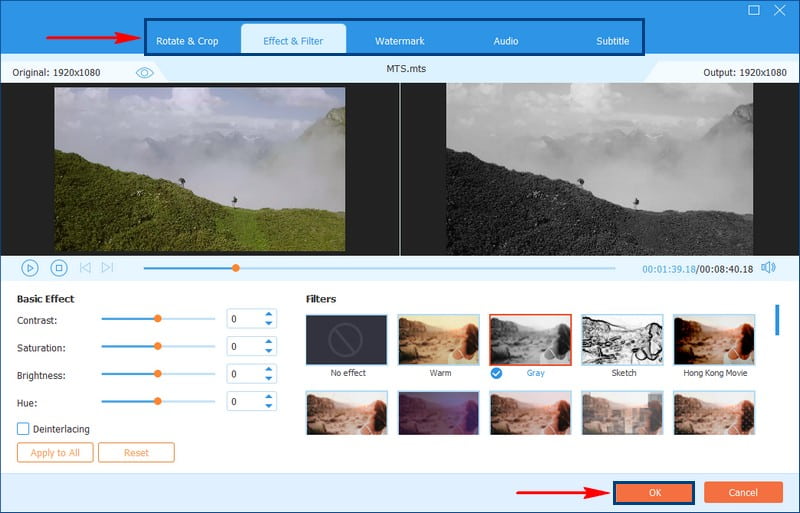
Task: Reset the basic effect settings
Action: pyautogui.click(x=136, y=453)
